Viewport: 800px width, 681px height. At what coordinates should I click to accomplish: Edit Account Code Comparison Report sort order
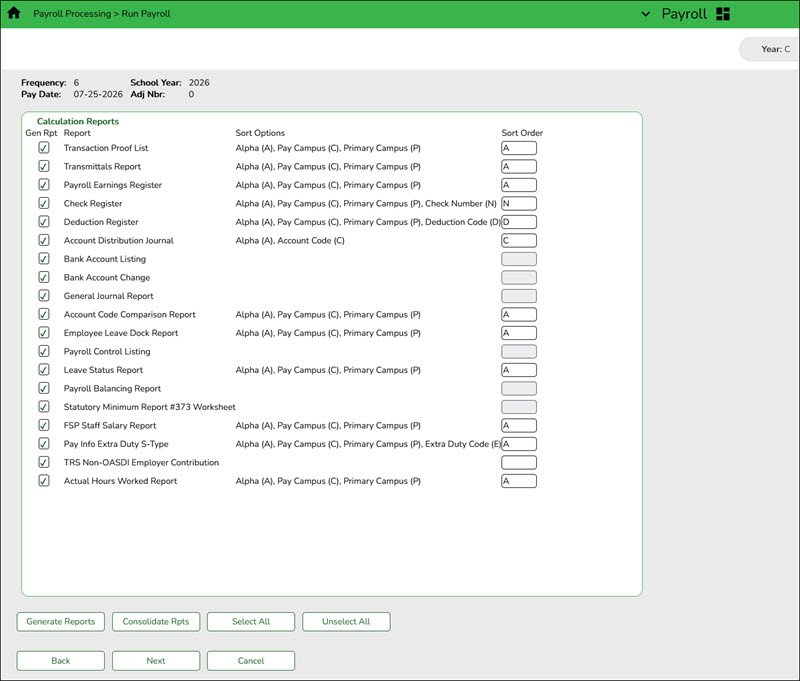519,314
